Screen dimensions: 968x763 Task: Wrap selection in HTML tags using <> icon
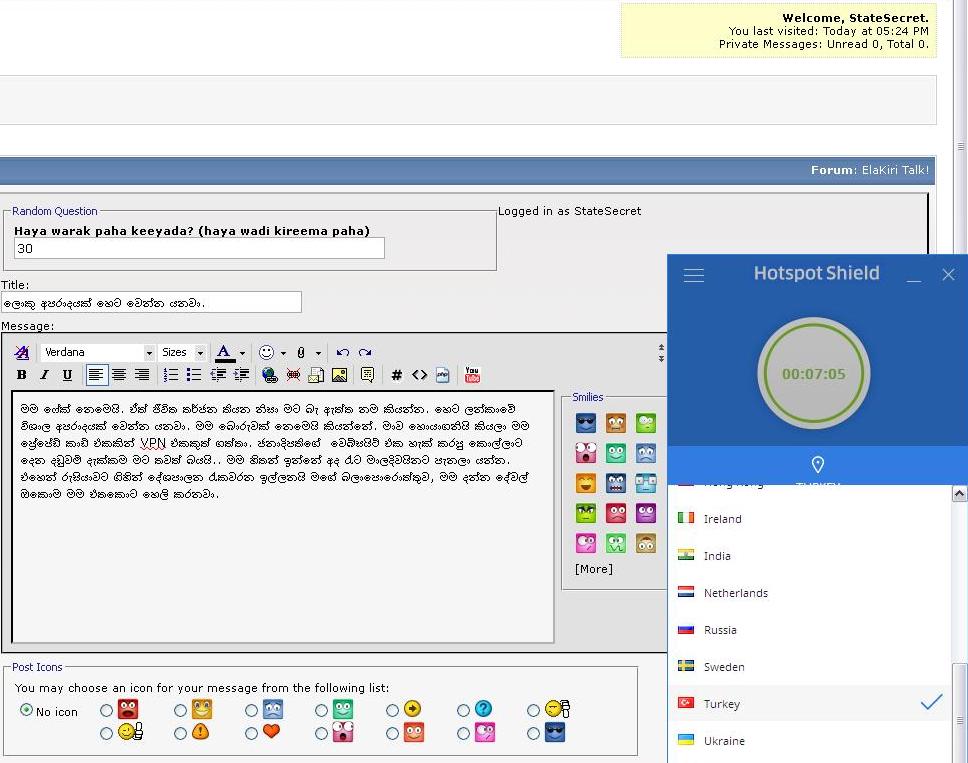coord(420,375)
